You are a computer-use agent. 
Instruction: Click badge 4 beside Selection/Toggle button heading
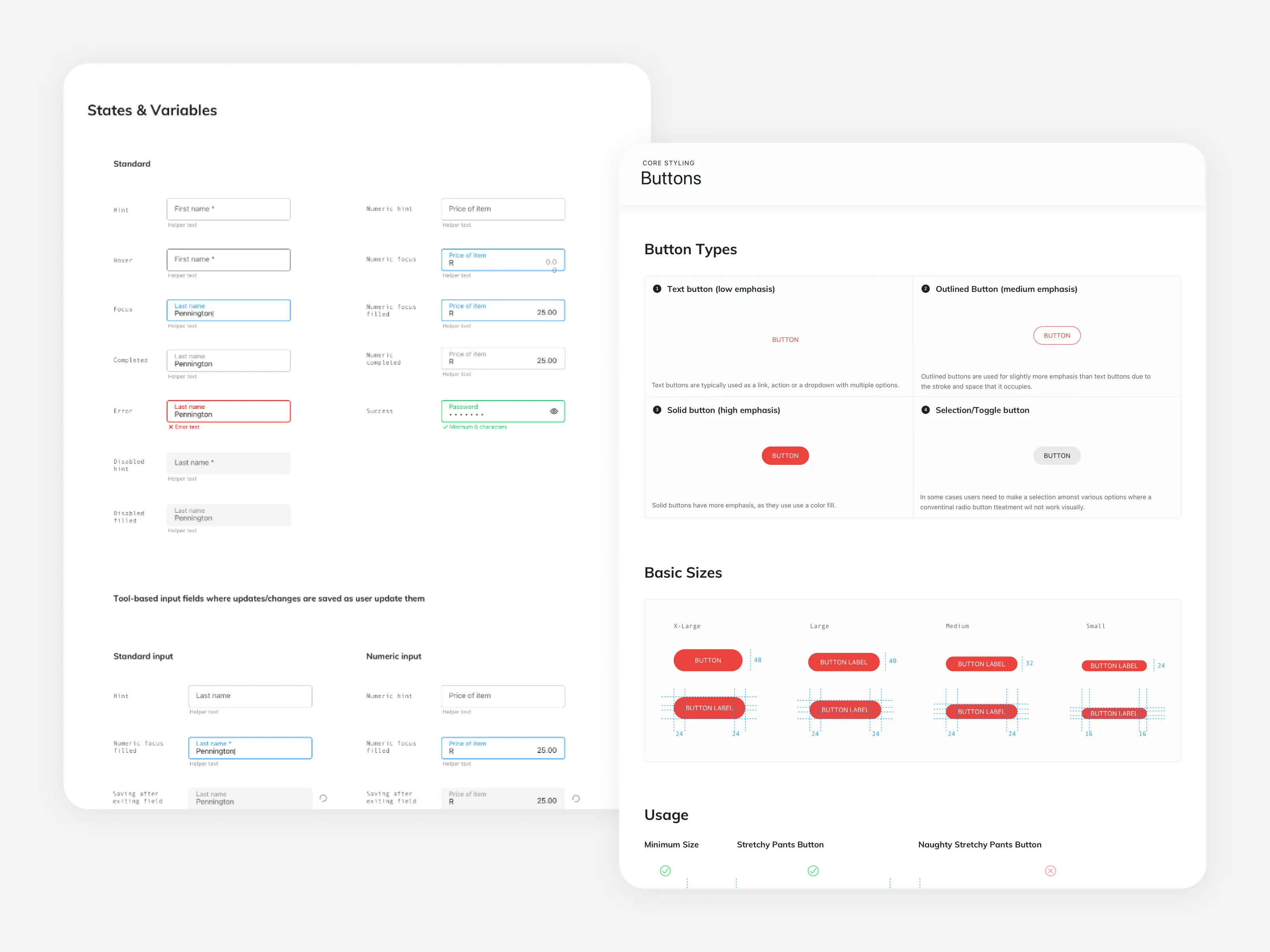pyautogui.click(x=926, y=410)
